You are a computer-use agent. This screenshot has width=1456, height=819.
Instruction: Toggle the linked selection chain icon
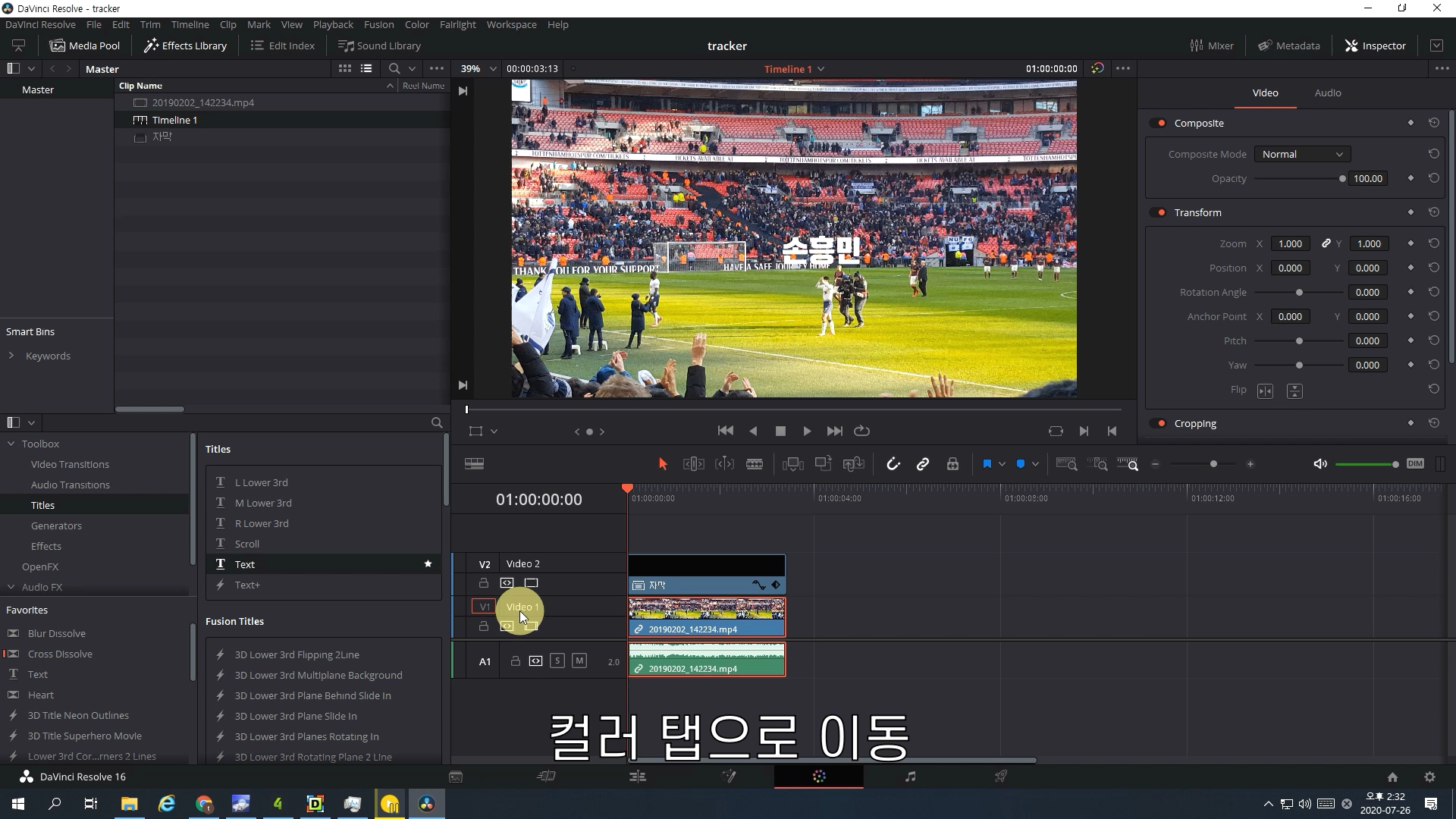[x=923, y=464]
